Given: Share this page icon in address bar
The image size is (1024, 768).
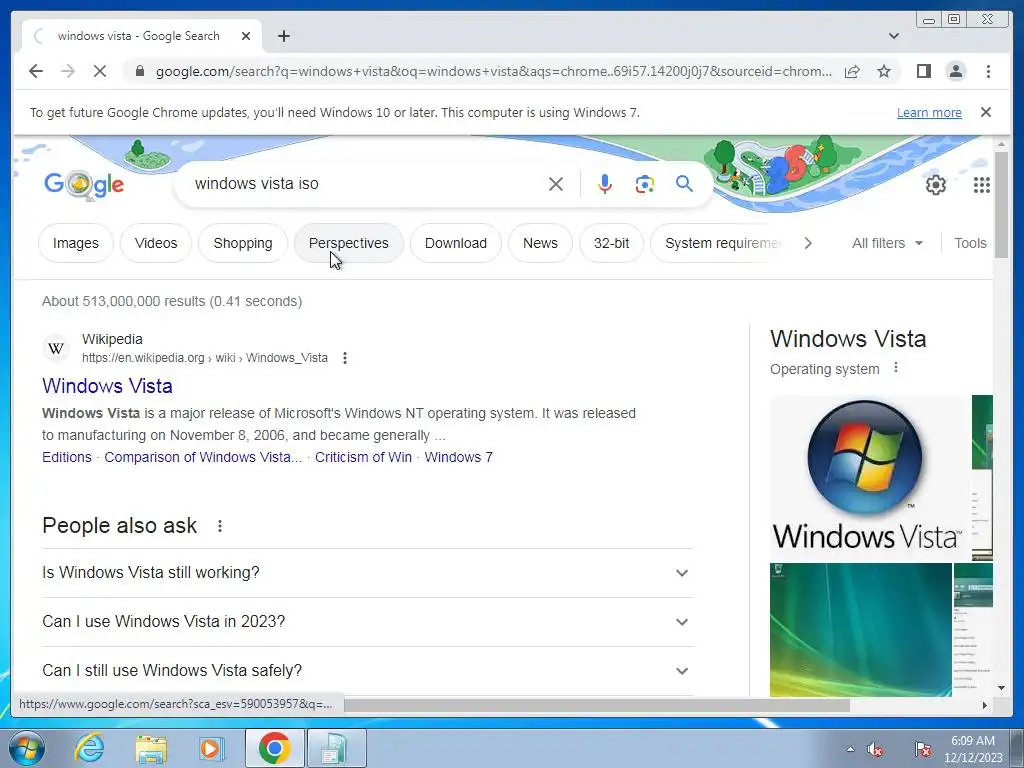Looking at the screenshot, I should click(x=852, y=71).
